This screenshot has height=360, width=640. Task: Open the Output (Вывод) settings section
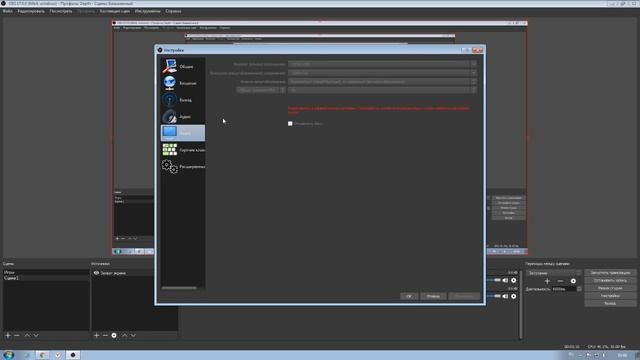coord(183,100)
